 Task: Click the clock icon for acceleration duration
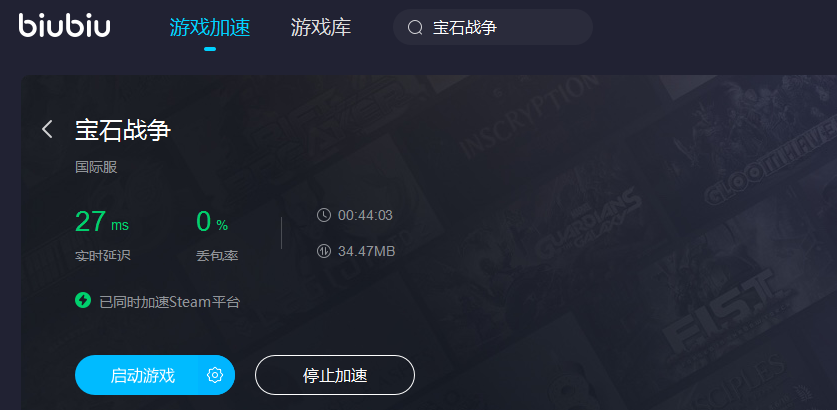pos(323,216)
